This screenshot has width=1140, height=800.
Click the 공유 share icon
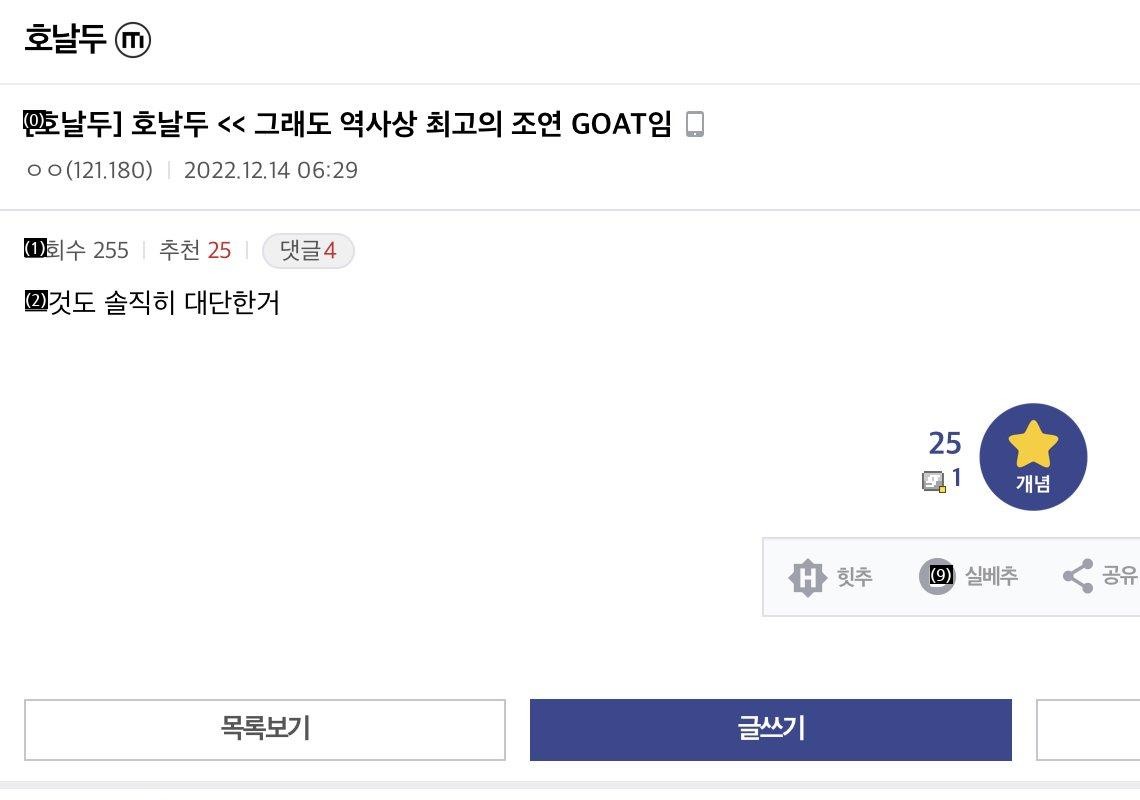[1077, 576]
